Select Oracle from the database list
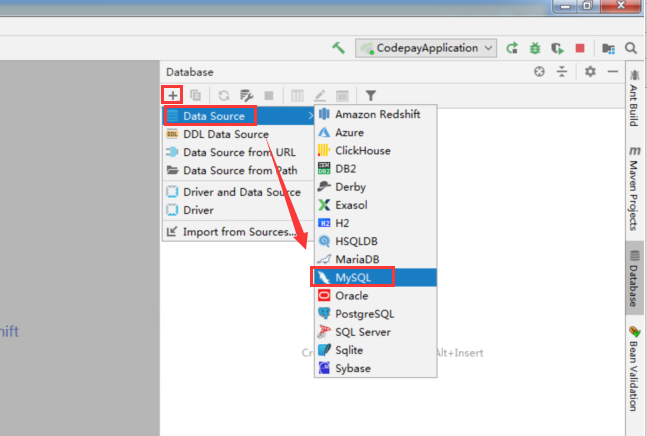 click(x=375, y=296)
